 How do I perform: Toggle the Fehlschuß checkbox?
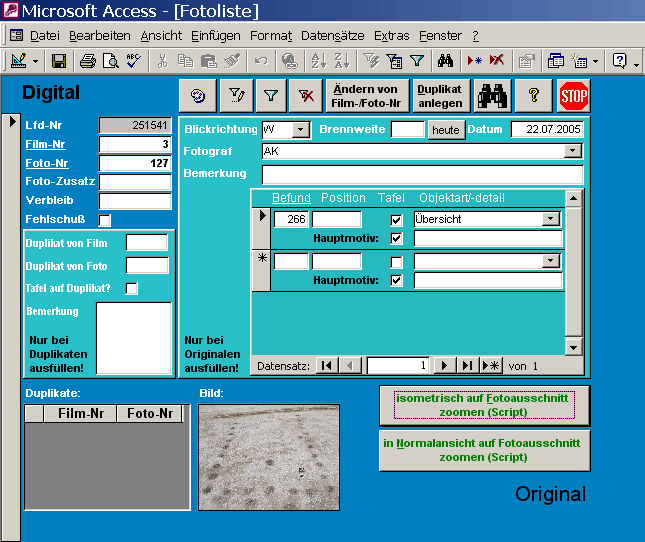(x=105, y=220)
